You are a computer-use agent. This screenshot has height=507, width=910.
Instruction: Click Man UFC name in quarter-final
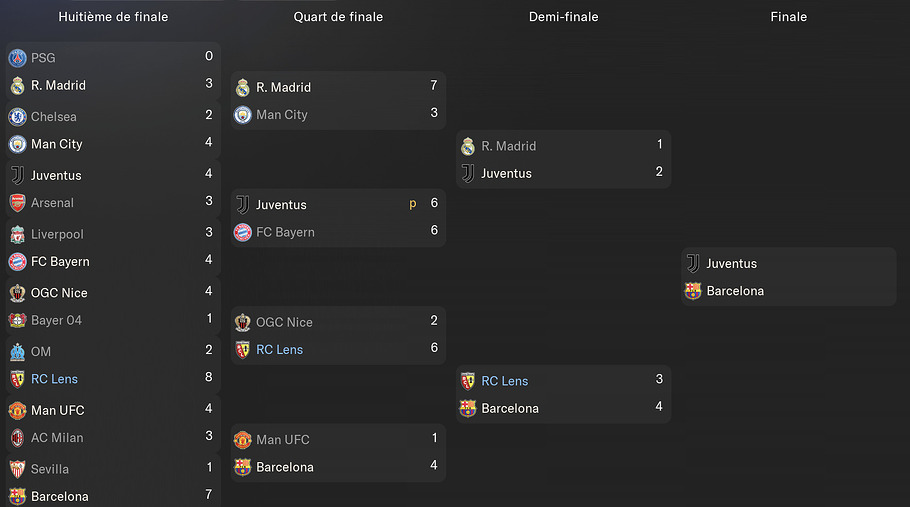pos(282,440)
